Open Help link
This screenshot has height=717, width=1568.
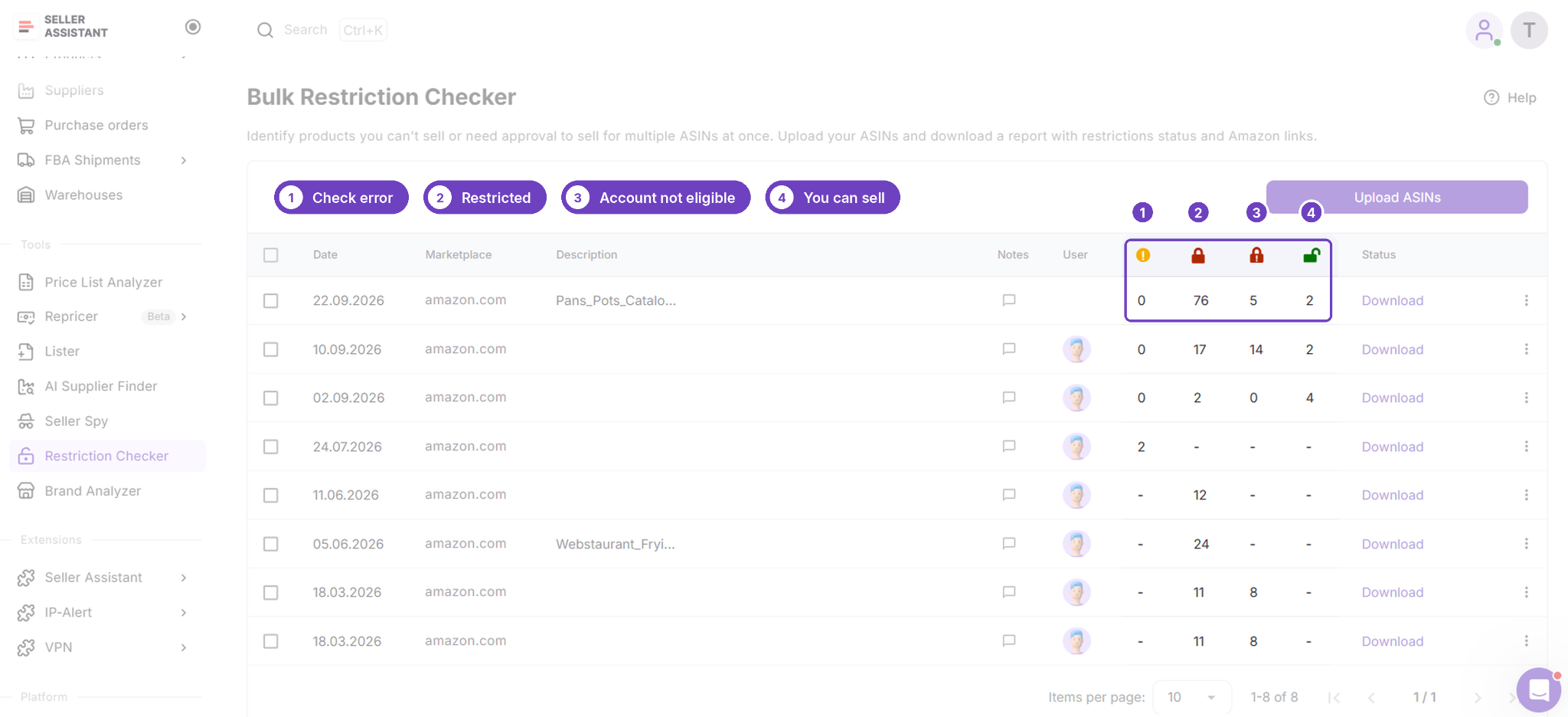[x=1510, y=97]
